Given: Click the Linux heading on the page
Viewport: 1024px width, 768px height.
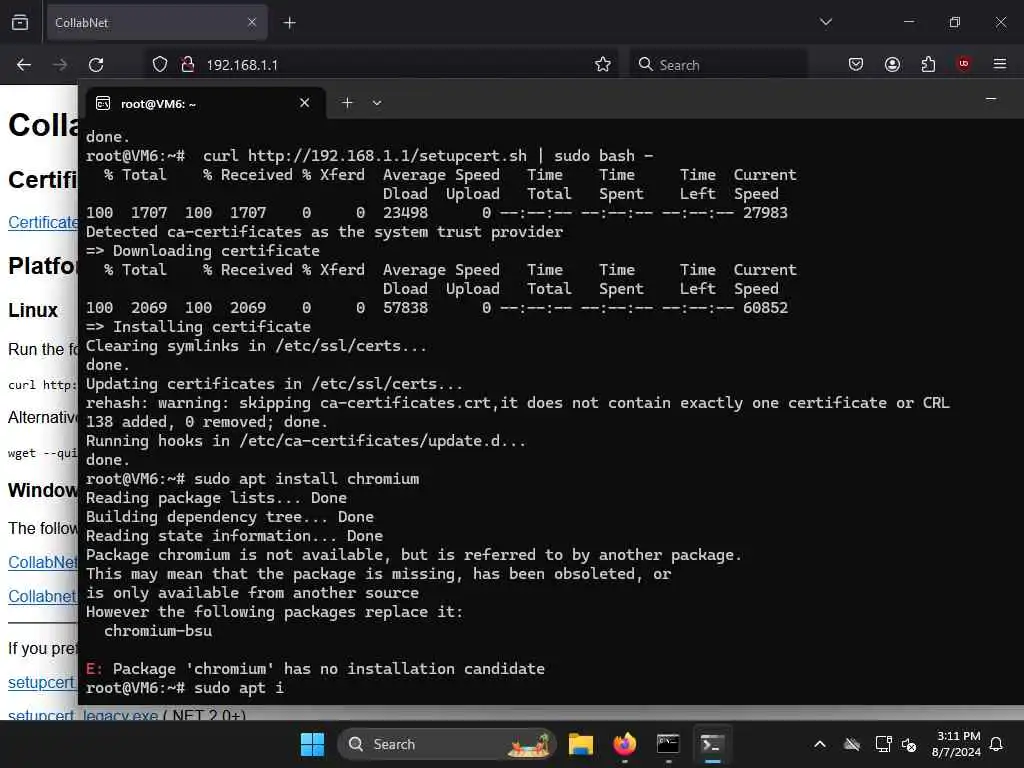Looking at the screenshot, I should click(33, 310).
